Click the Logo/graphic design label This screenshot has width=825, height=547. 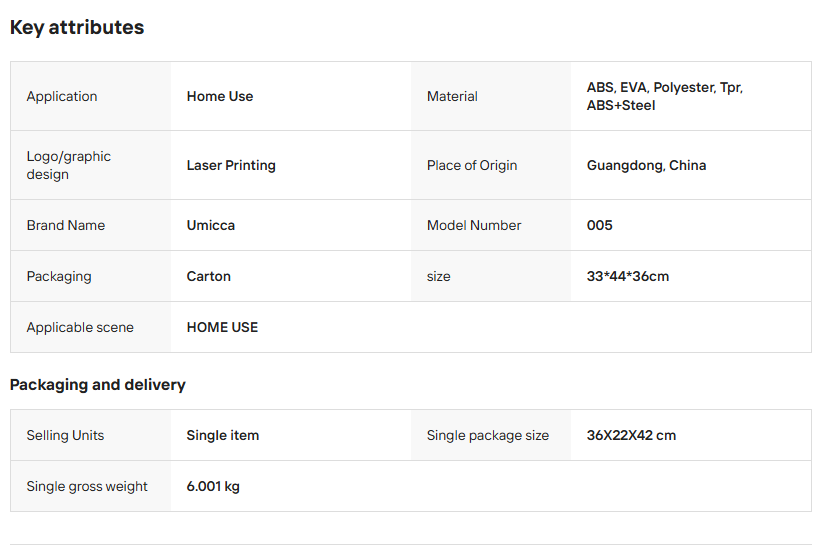[69, 165]
